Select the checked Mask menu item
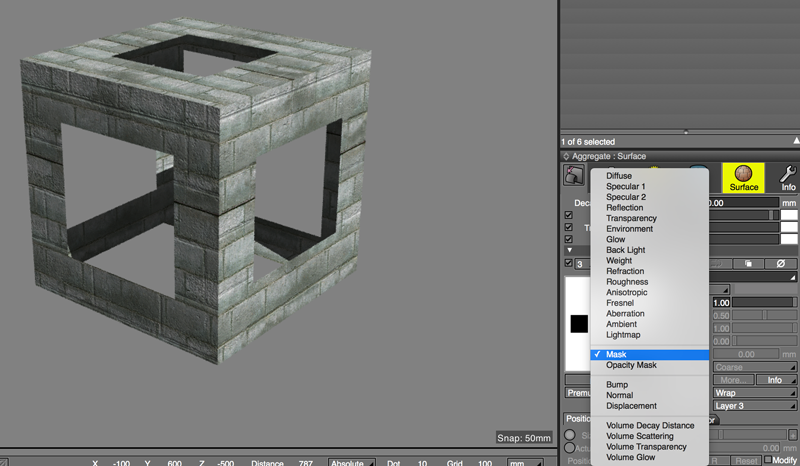 click(x=649, y=354)
